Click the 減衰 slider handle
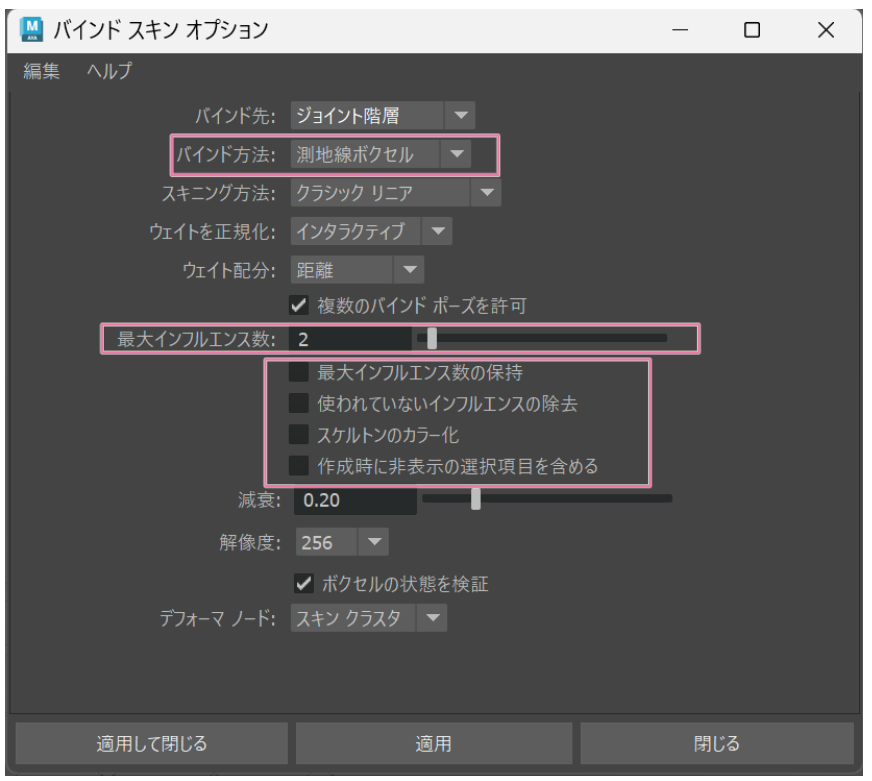Viewport: 872px width, 781px height. click(476, 498)
